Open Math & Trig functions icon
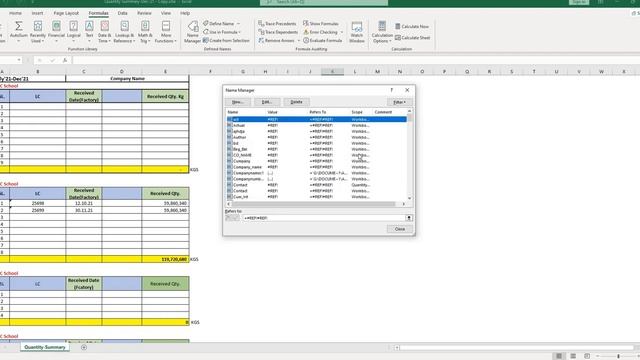 144,27
